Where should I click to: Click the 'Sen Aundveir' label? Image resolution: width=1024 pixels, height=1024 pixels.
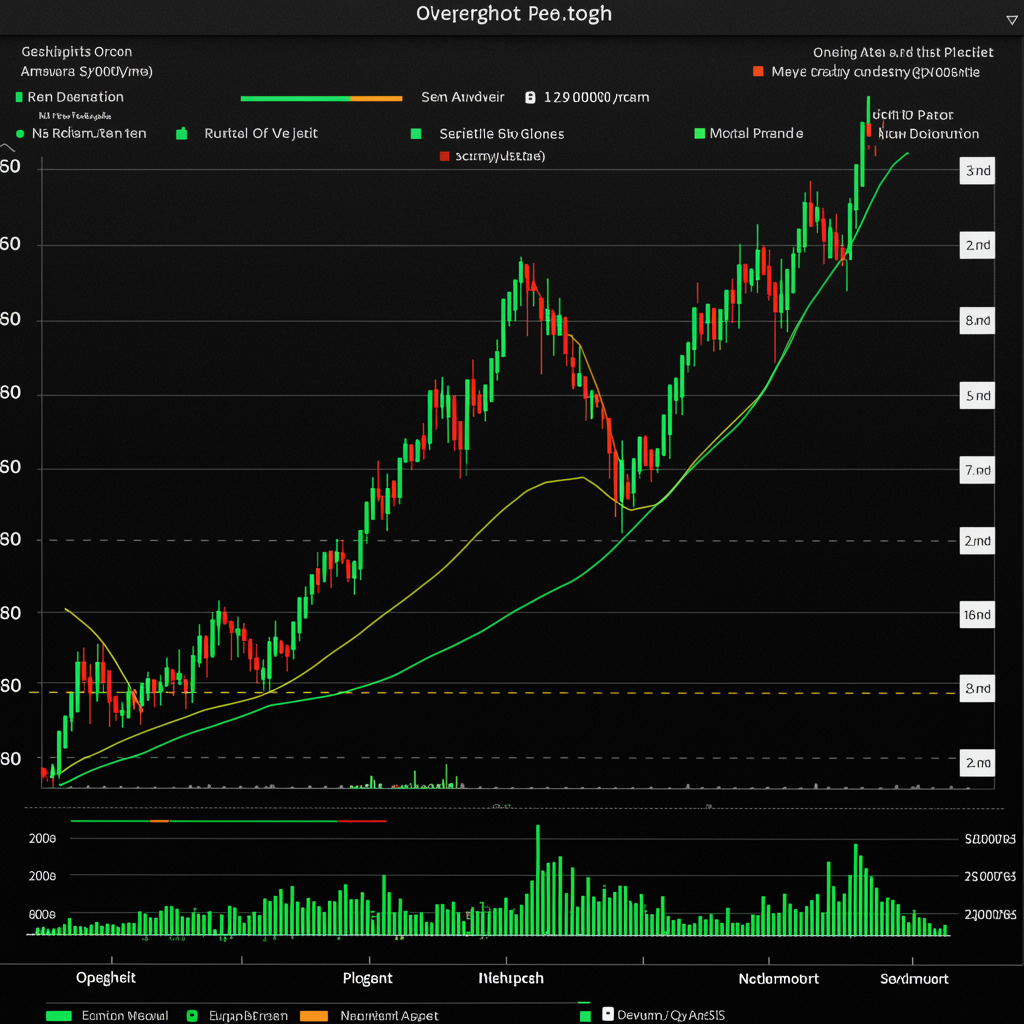pyautogui.click(x=462, y=97)
